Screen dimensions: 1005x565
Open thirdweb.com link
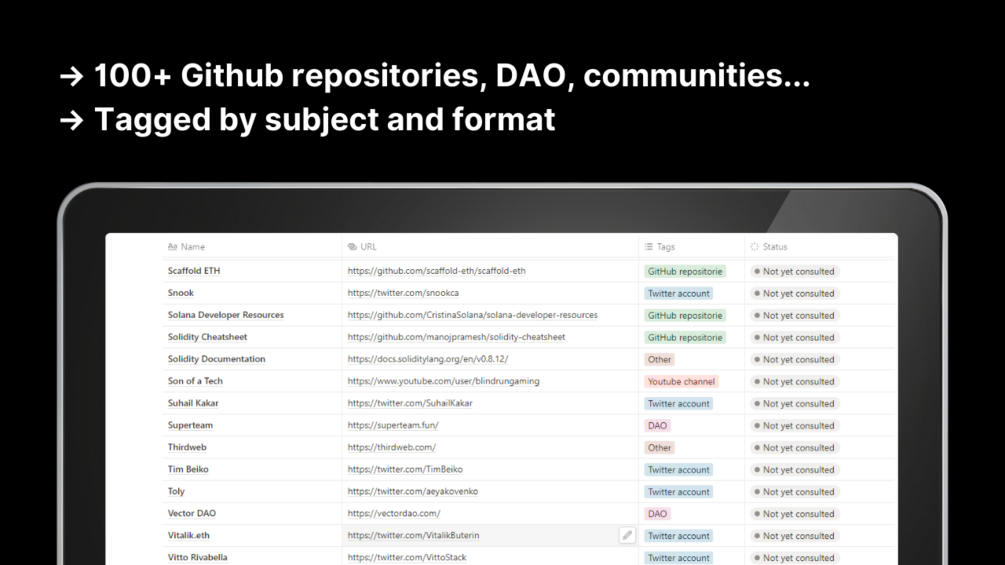pyautogui.click(x=392, y=447)
